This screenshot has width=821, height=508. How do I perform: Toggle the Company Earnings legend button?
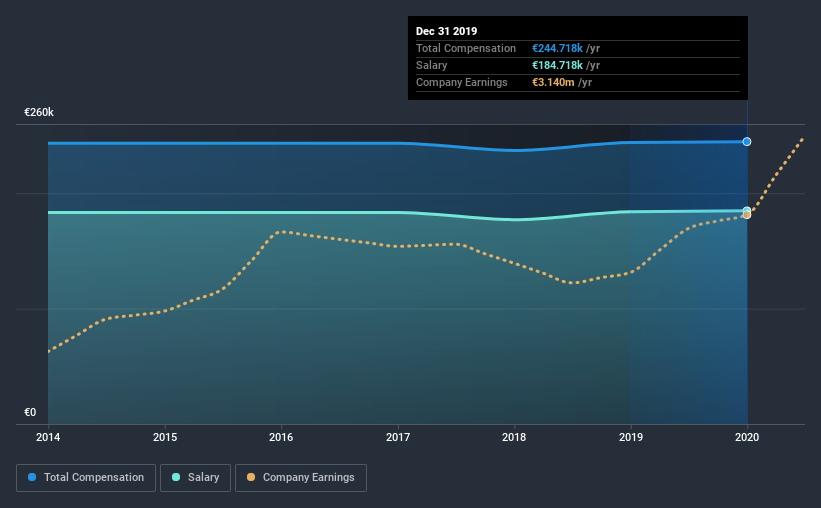coord(301,478)
